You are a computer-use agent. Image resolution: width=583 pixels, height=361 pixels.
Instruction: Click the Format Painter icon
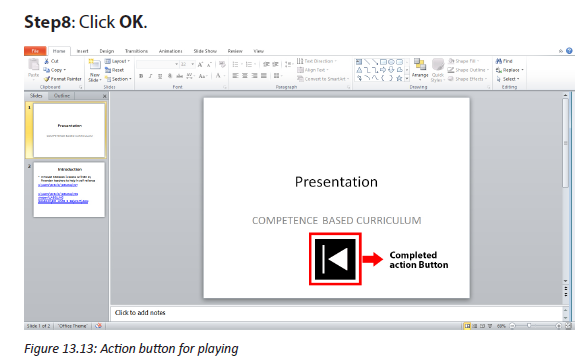[x=46, y=79]
